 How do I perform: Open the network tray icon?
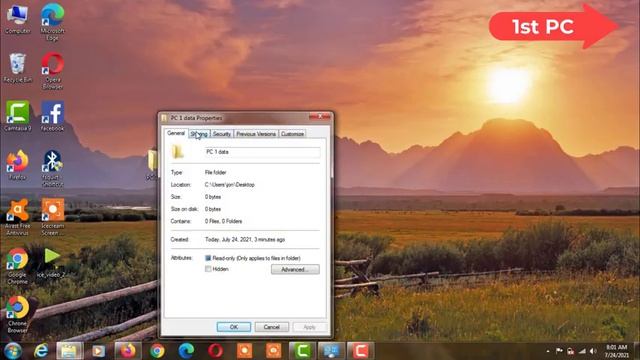(x=582, y=351)
